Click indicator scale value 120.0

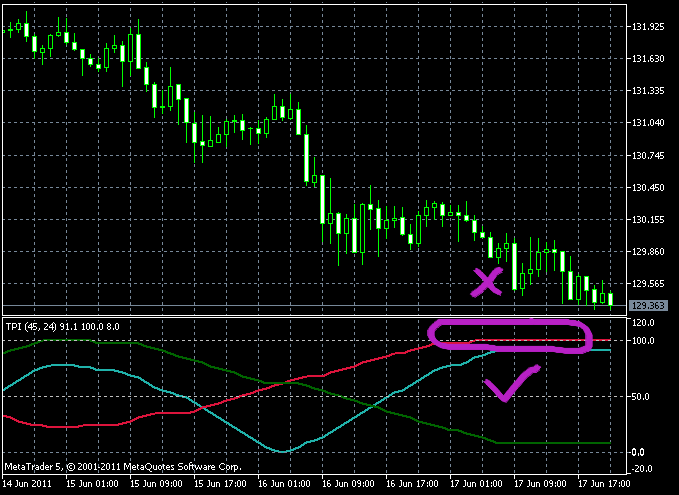pos(643,323)
